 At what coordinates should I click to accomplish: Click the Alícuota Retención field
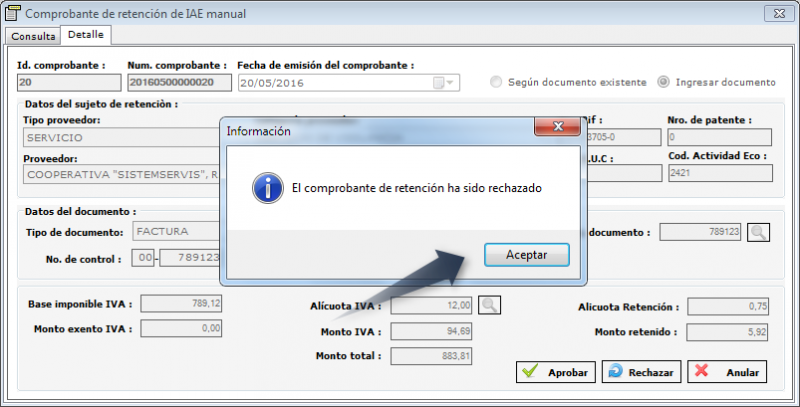728,307
